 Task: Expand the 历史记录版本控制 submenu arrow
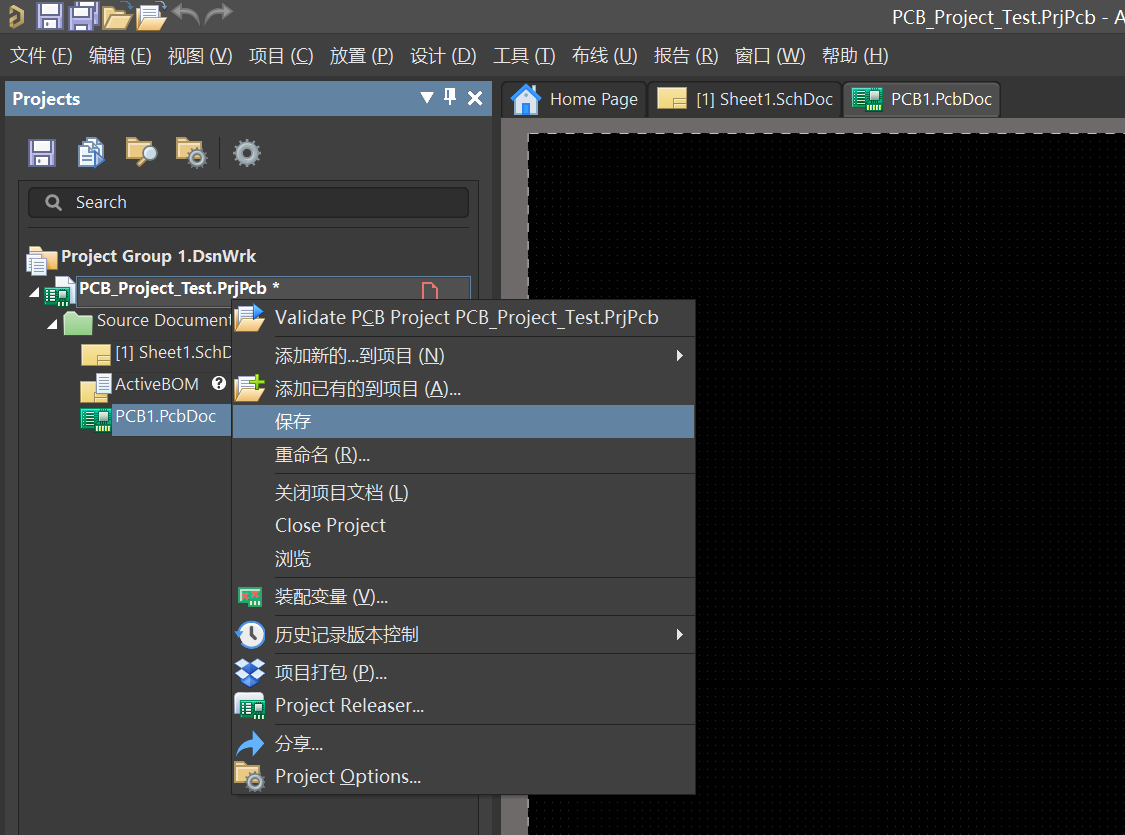pyautogui.click(x=679, y=634)
